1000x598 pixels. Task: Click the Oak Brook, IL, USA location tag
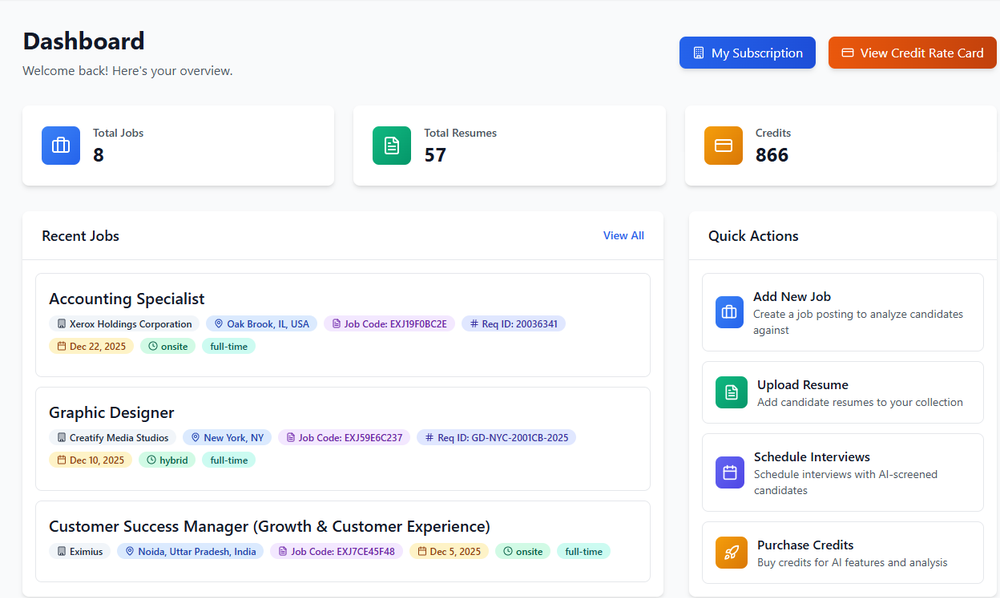coord(261,324)
